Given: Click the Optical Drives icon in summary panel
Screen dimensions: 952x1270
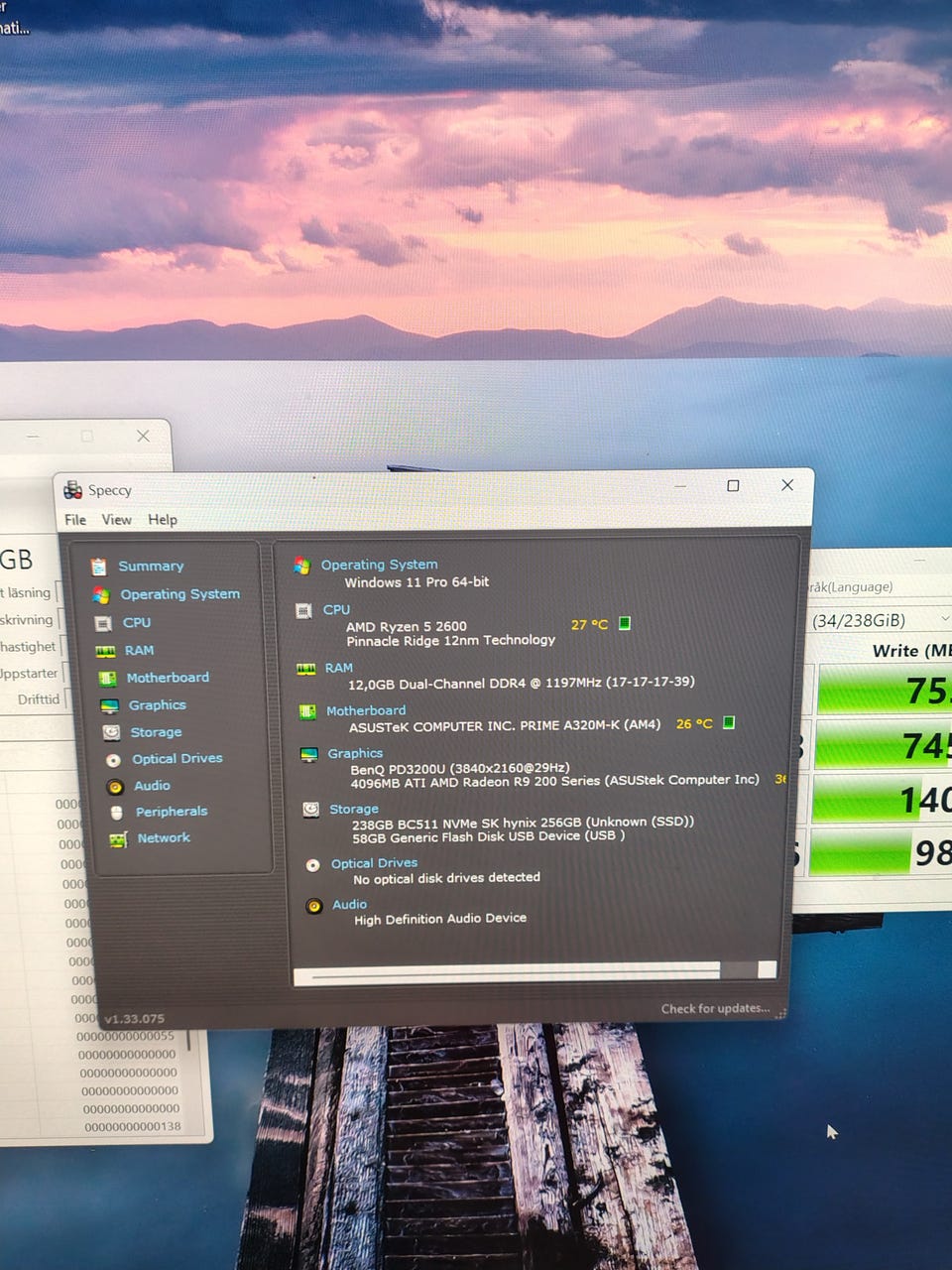Looking at the screenshot, I should [x=312, y=865].
